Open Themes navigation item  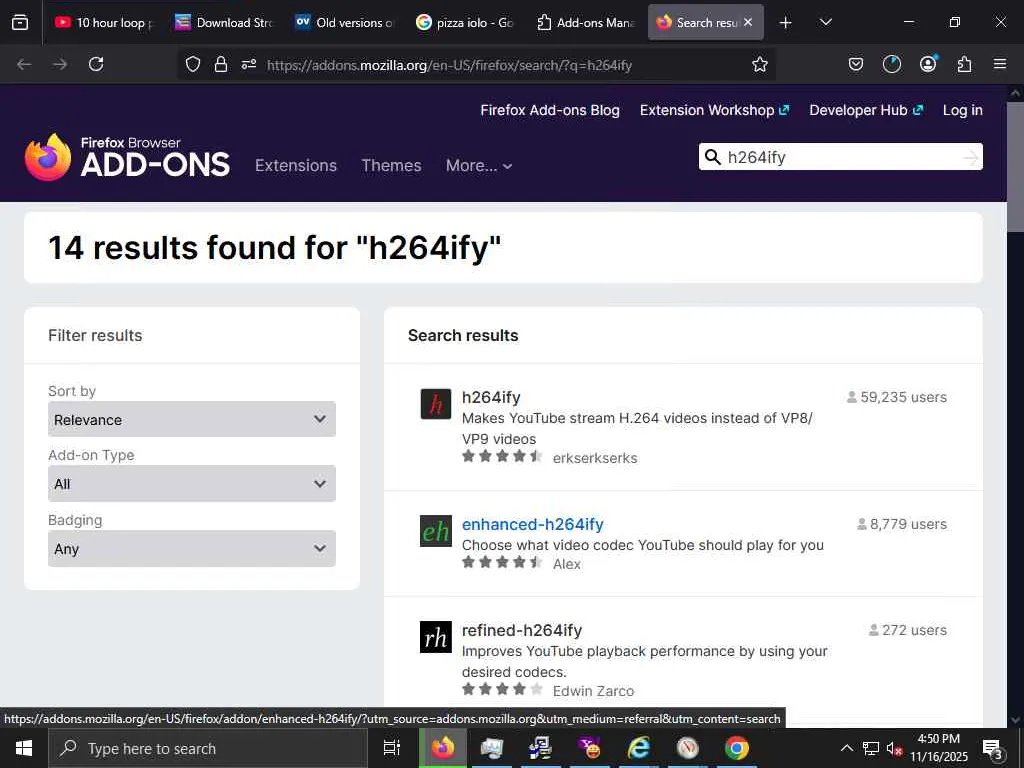(x=391, y=166)
